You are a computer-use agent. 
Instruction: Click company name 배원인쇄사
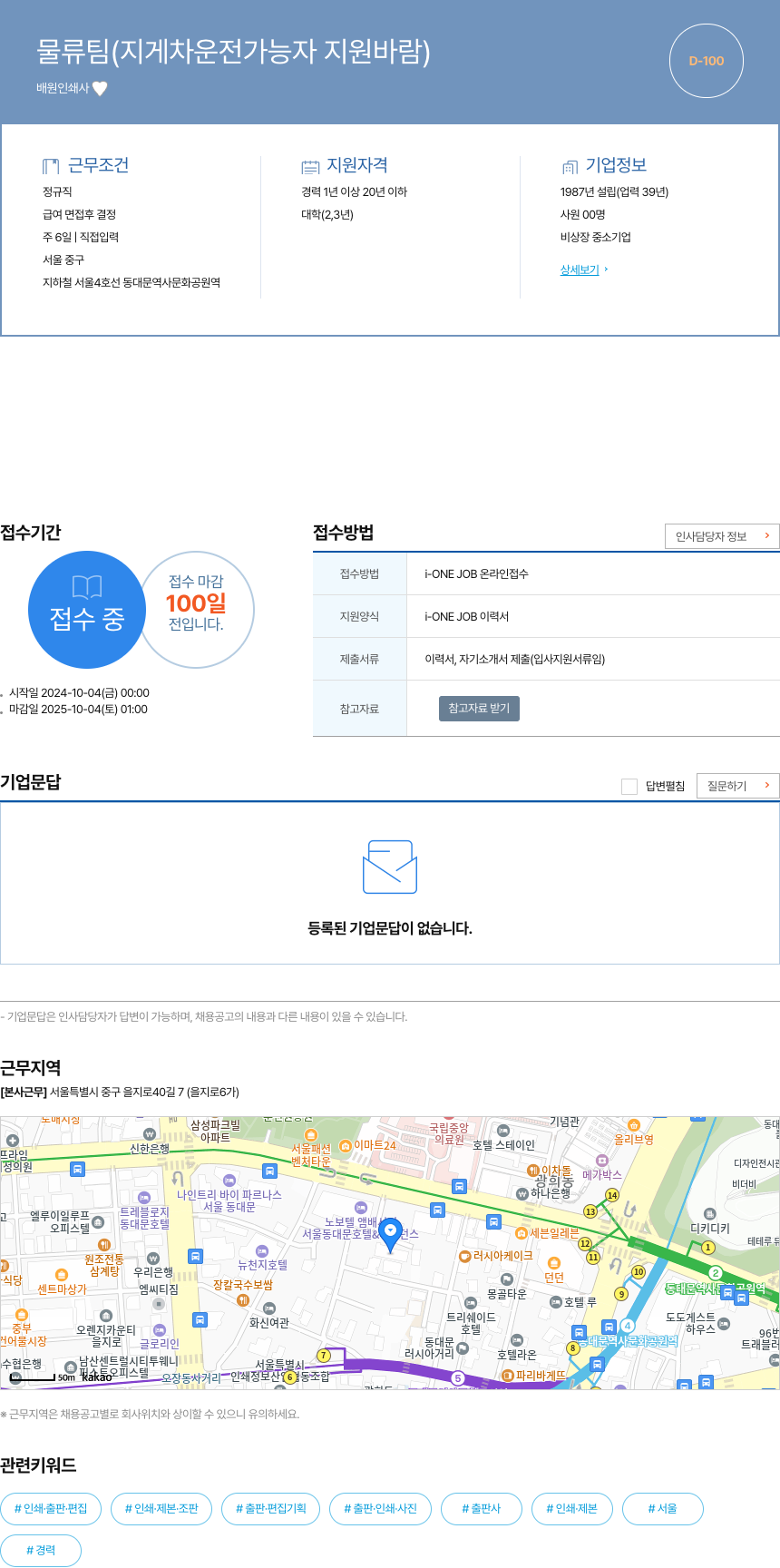[63, 88]
